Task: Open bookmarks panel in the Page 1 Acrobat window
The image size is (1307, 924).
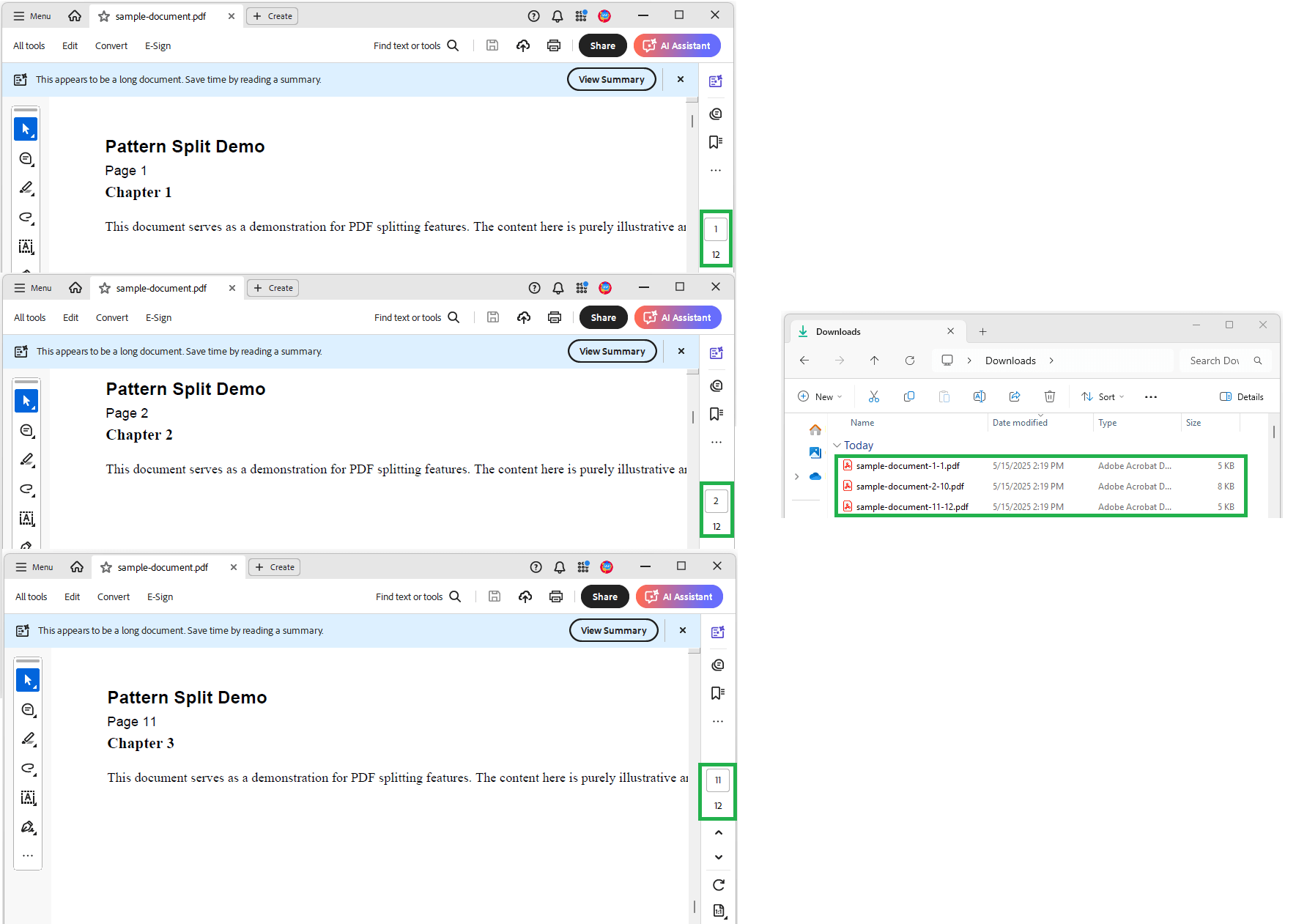Action: coord(716,141)
